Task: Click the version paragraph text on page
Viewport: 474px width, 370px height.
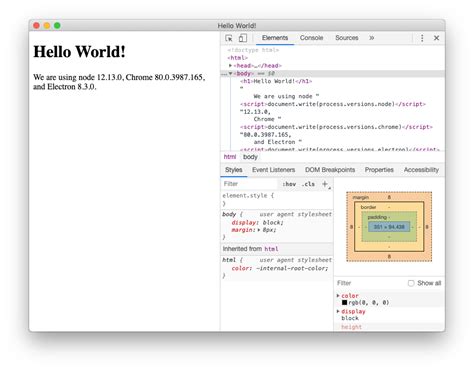Action: pyautogui.click(x=119, y=82)
